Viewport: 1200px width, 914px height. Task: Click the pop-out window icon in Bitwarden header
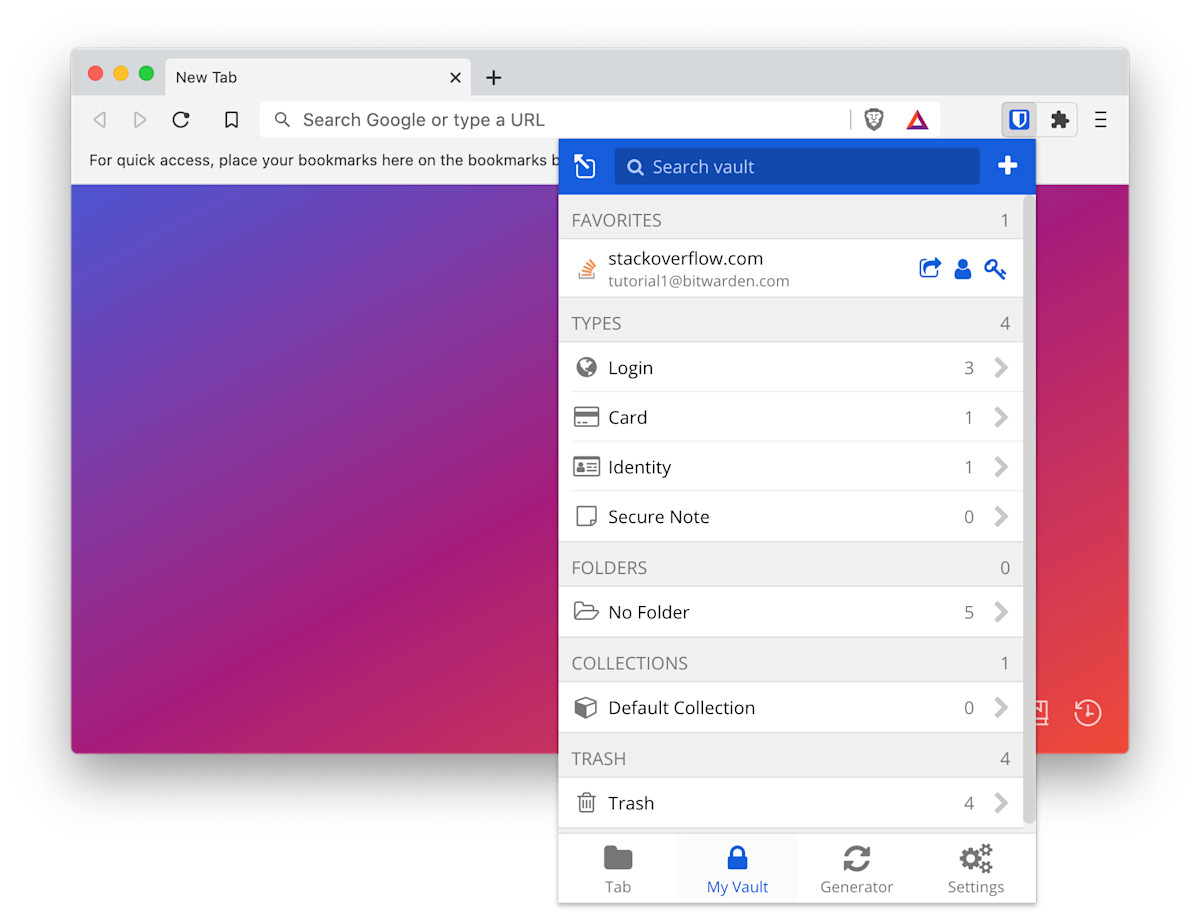point(585,167)
